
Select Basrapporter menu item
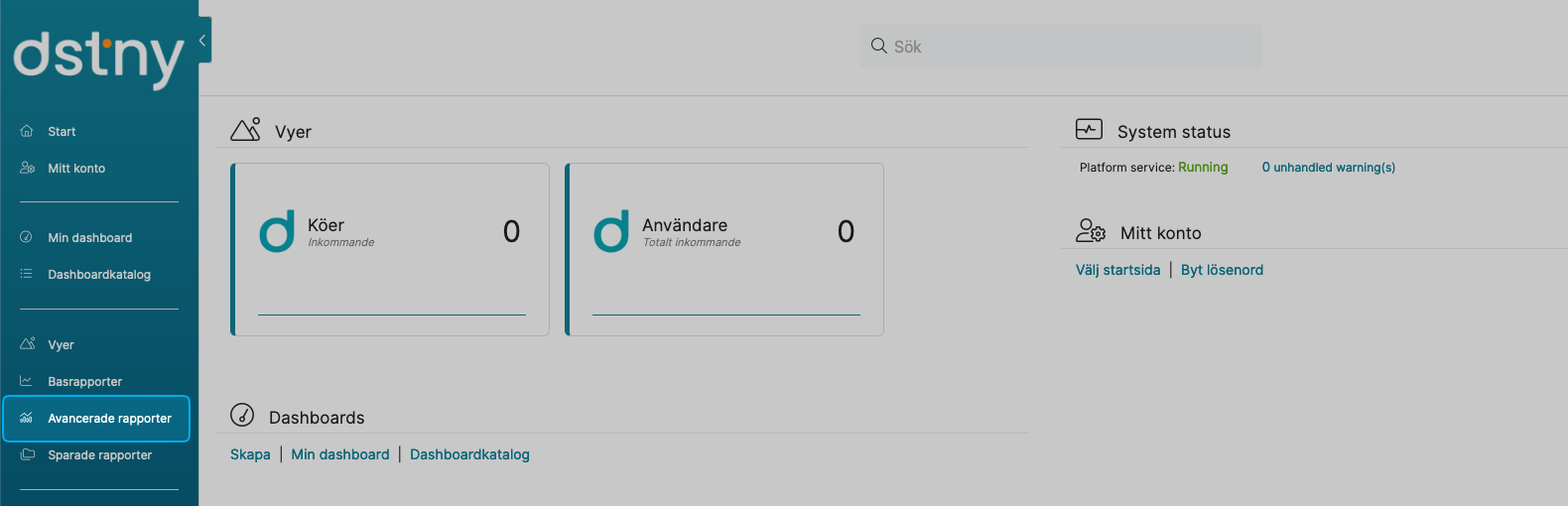click(85, 382)
